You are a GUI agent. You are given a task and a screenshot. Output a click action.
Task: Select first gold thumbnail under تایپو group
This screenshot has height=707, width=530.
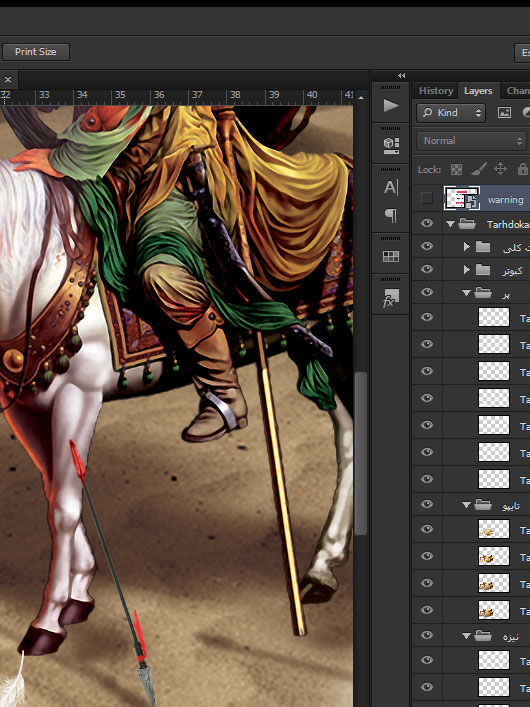coord(493,529)
